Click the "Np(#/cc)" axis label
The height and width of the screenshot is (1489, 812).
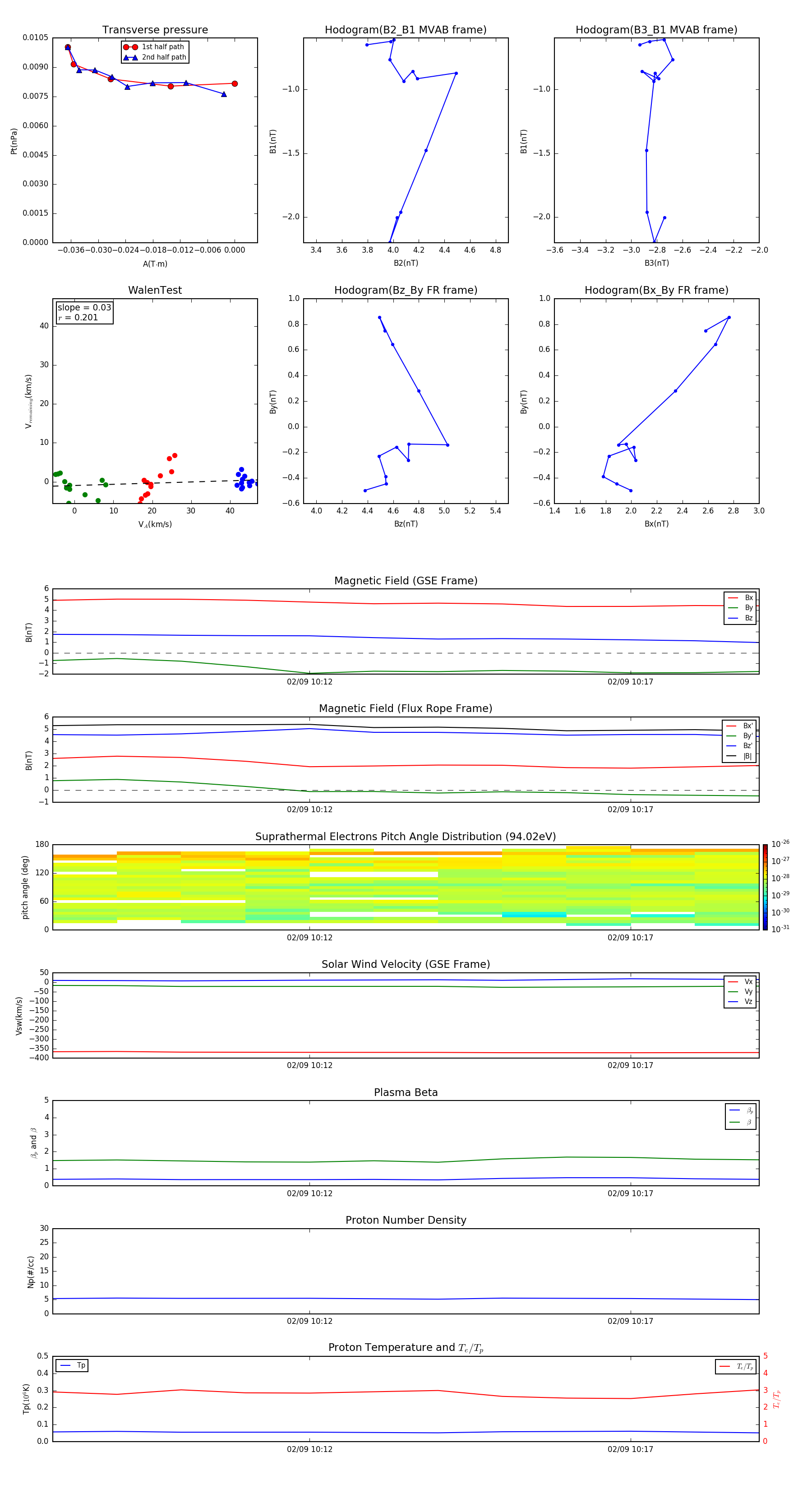point(31,1272)
